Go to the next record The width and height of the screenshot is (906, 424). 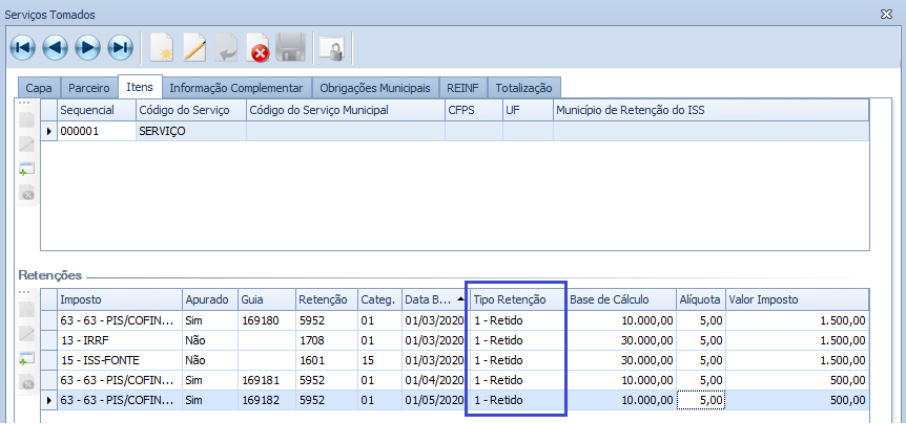click(x=88, y=46)
